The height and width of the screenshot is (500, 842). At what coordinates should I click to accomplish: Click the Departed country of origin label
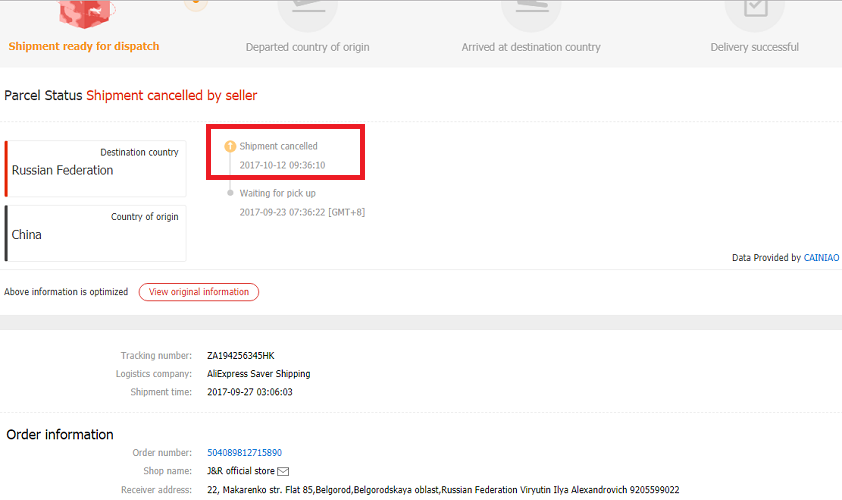(308, 47)
